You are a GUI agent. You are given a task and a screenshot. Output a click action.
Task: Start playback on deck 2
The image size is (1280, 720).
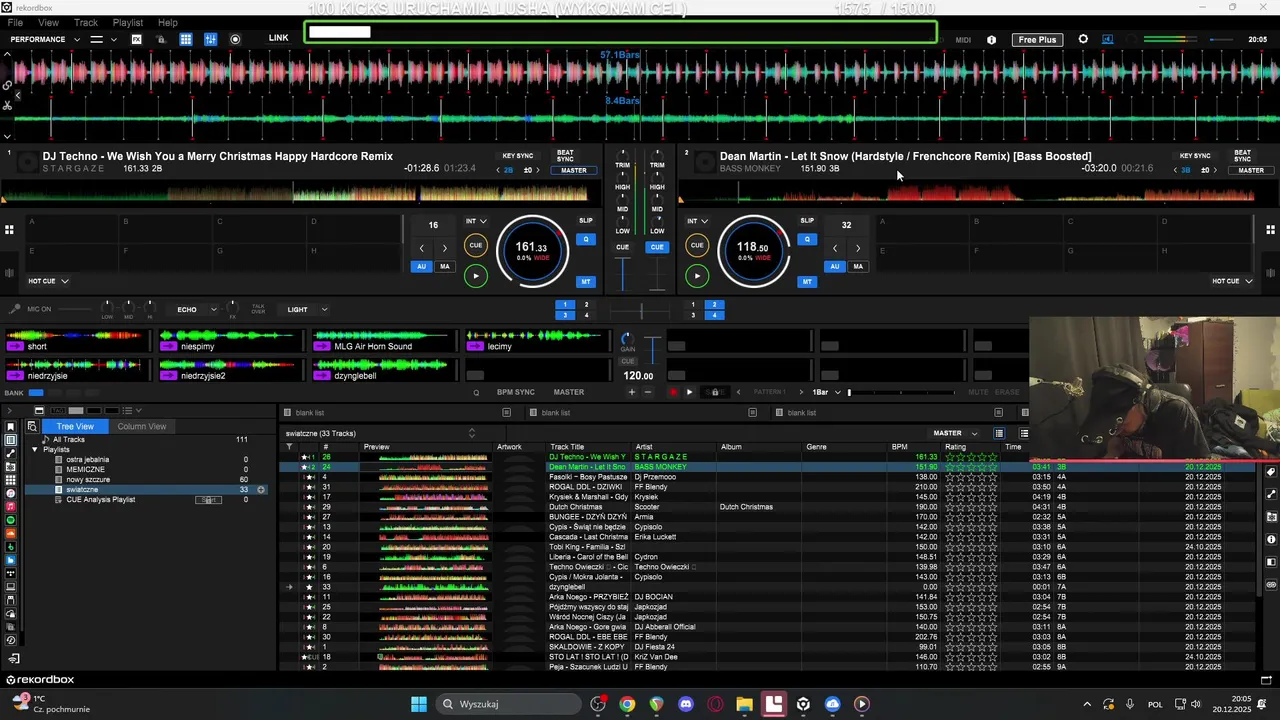click(697, 276)
